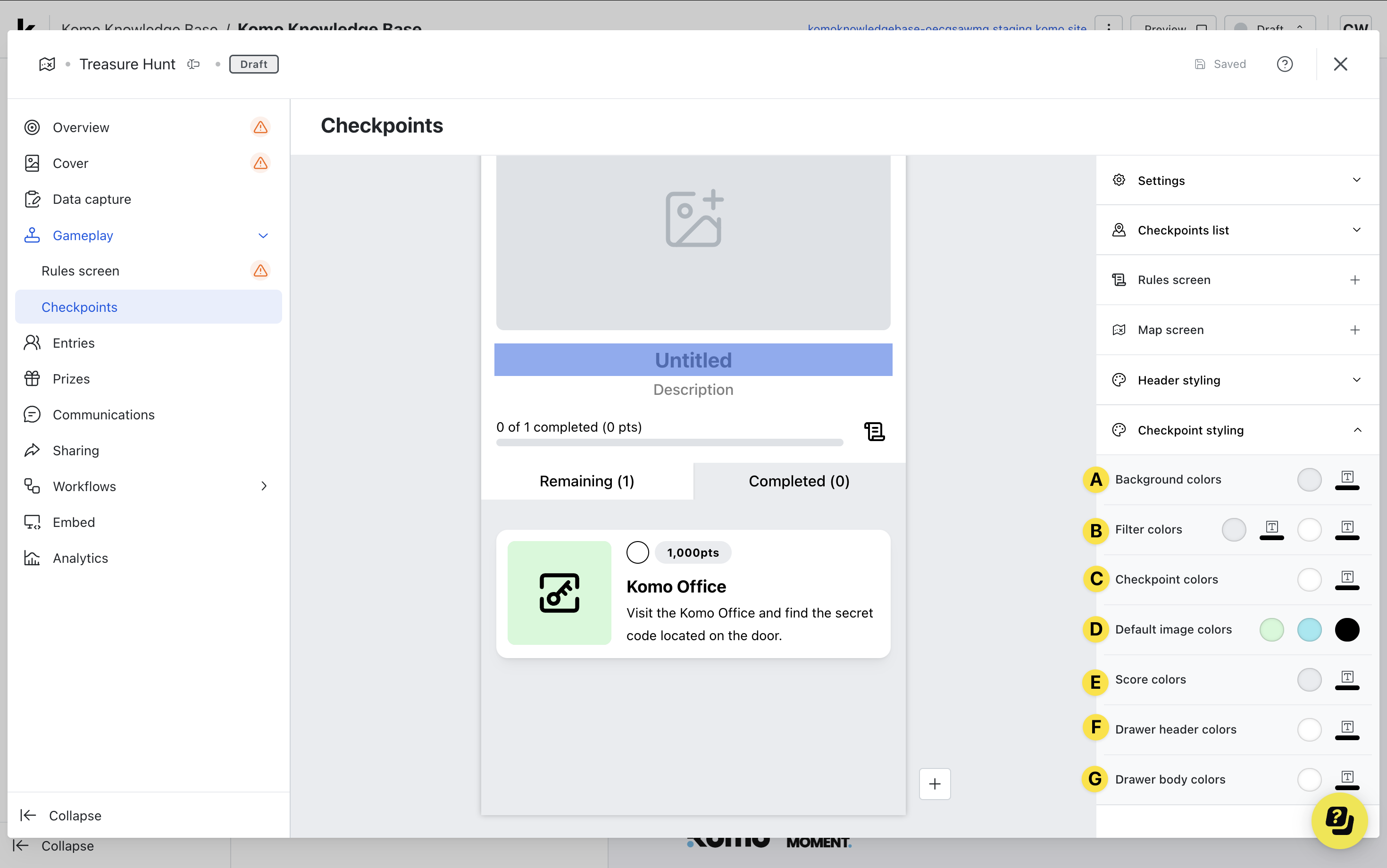This screenshot has width=1387, height=868.
Task: Click the add image placeholder icon
Action: click(693, 218)
